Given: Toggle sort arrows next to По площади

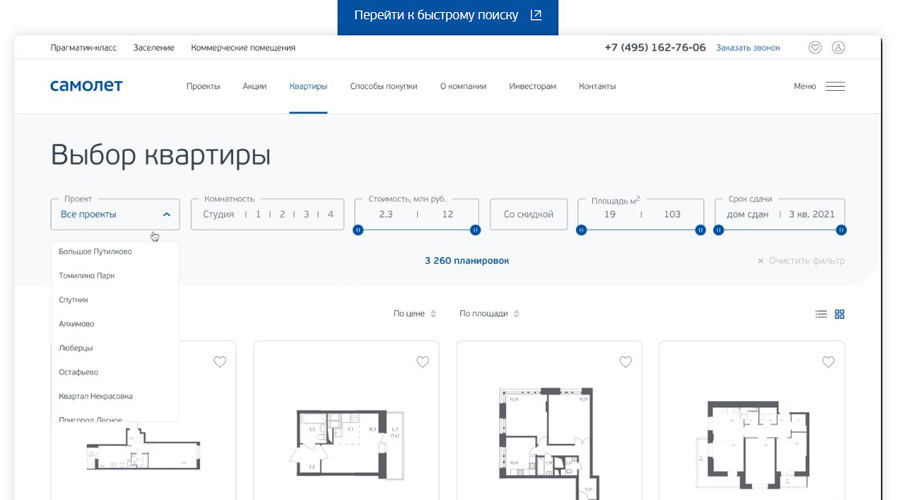Looking at the screenshot, I should (517, 313).
